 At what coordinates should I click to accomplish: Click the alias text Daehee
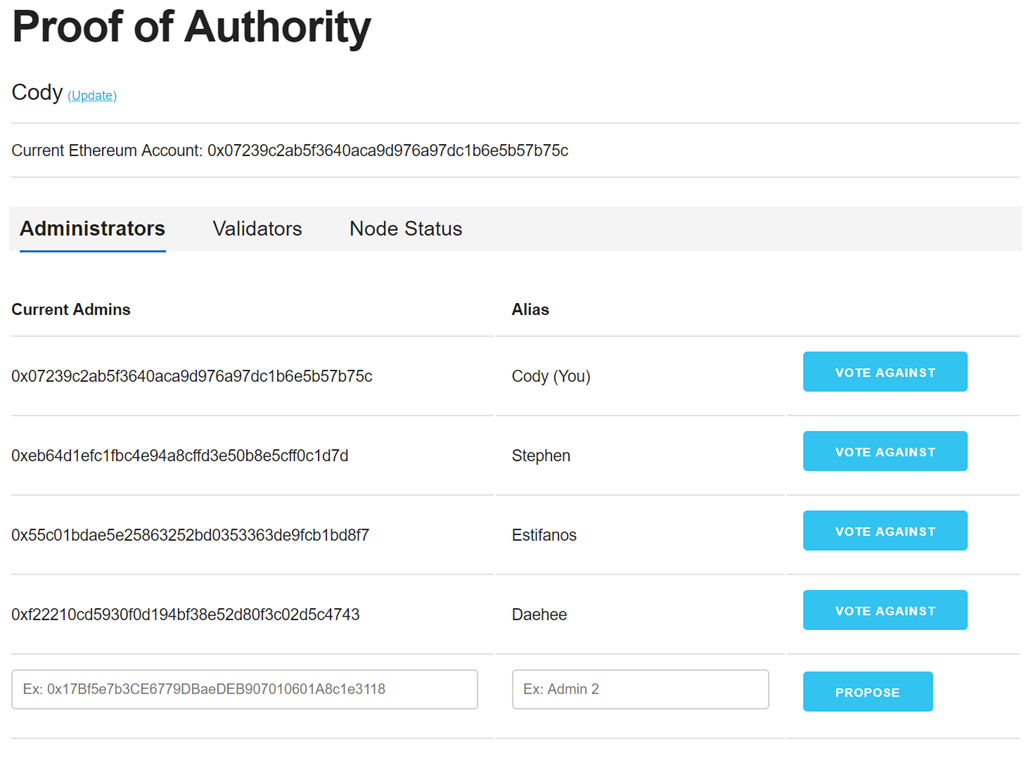click(x=539, y=615)
